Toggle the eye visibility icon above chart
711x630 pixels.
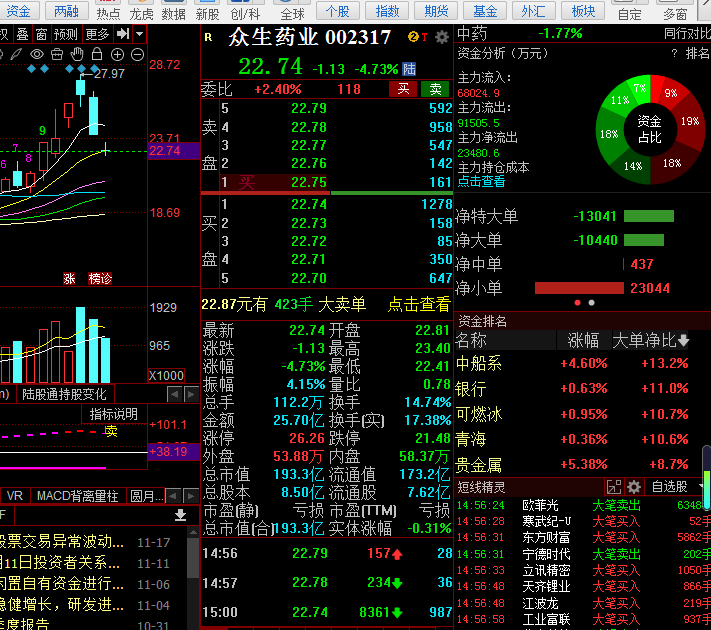(x=37, y=54)
